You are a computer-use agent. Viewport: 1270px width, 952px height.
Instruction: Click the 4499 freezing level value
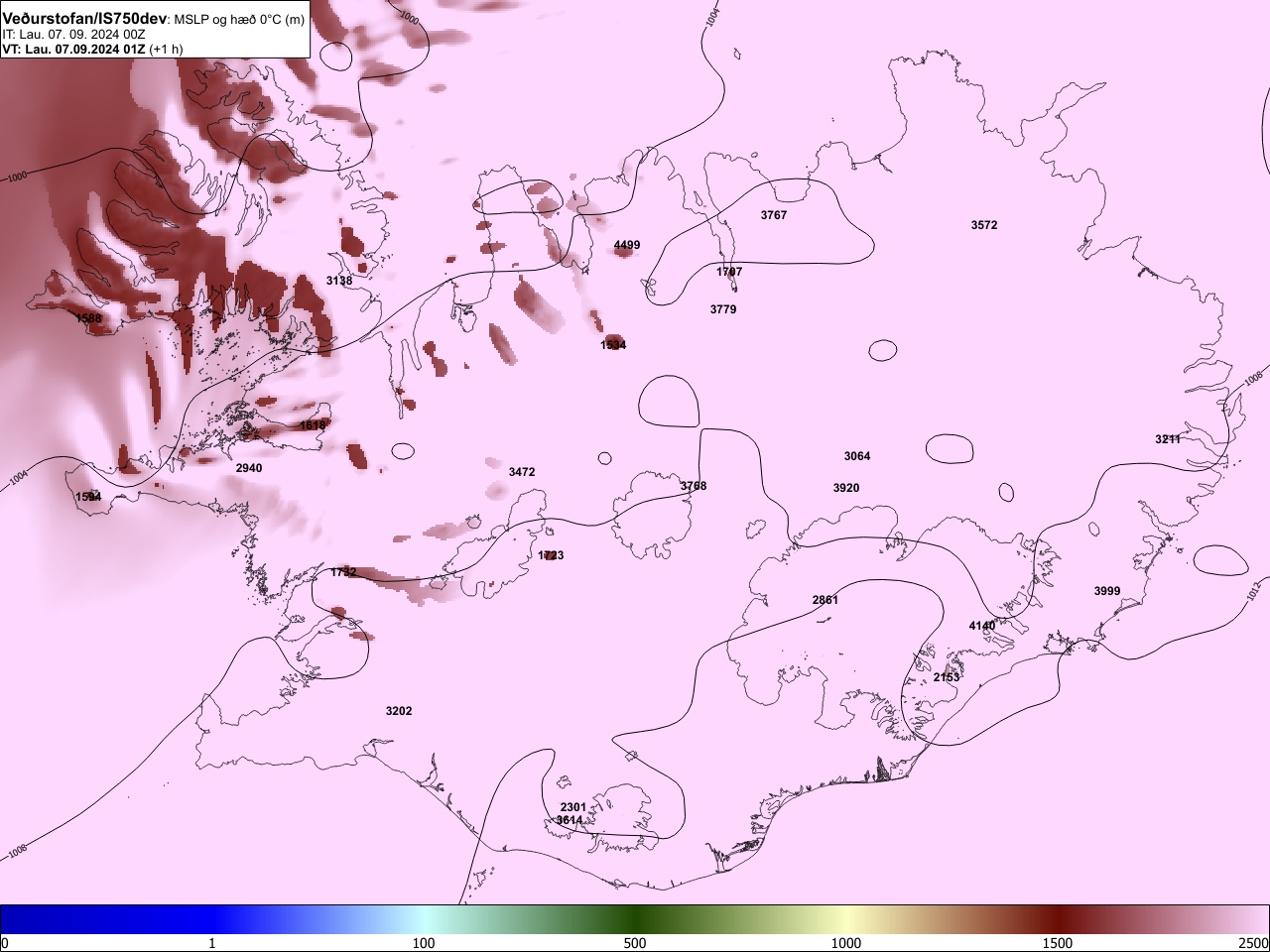[627, 245]
